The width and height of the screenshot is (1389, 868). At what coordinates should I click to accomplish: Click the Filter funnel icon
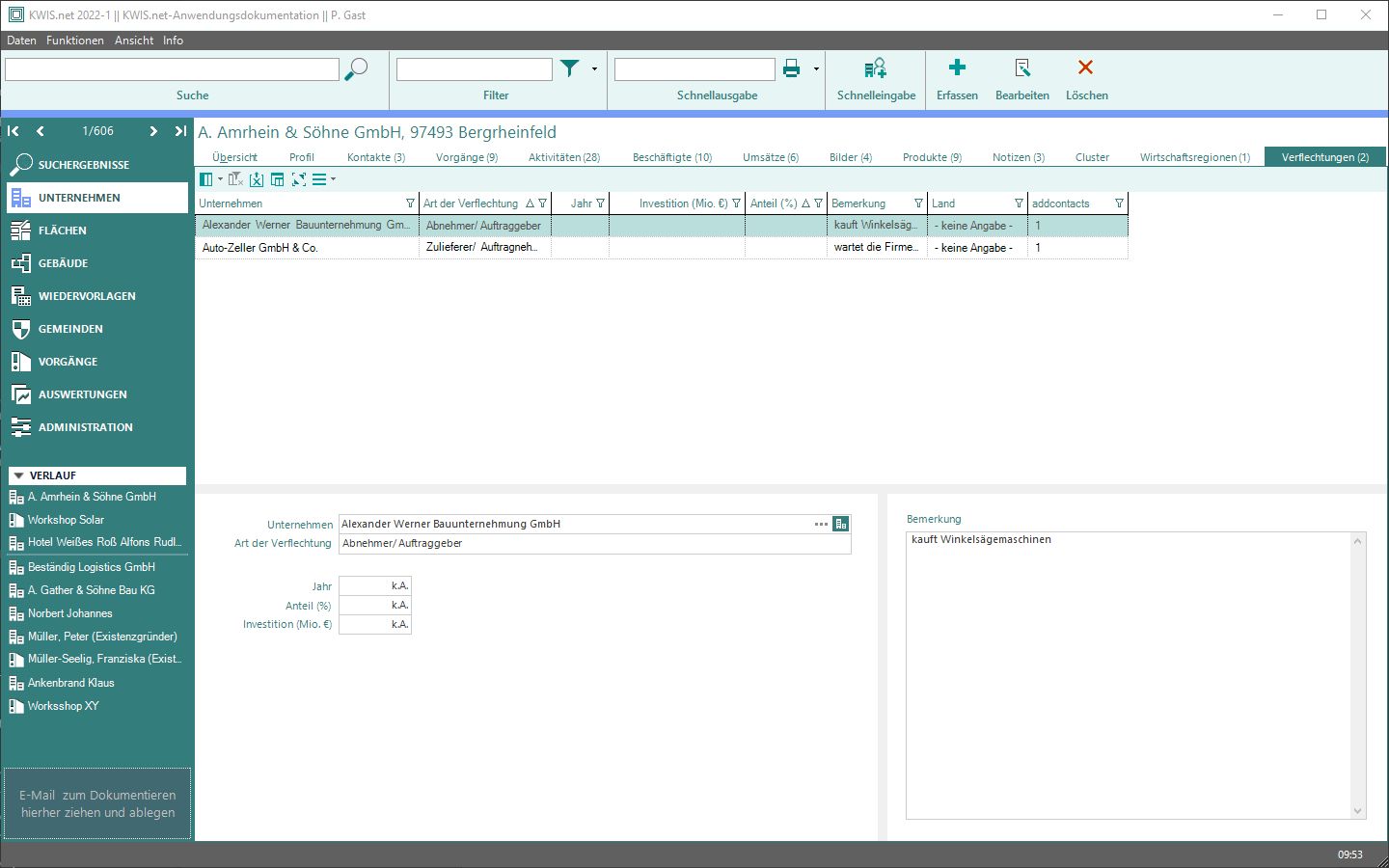pyautogui.click(x=570, y=68)
